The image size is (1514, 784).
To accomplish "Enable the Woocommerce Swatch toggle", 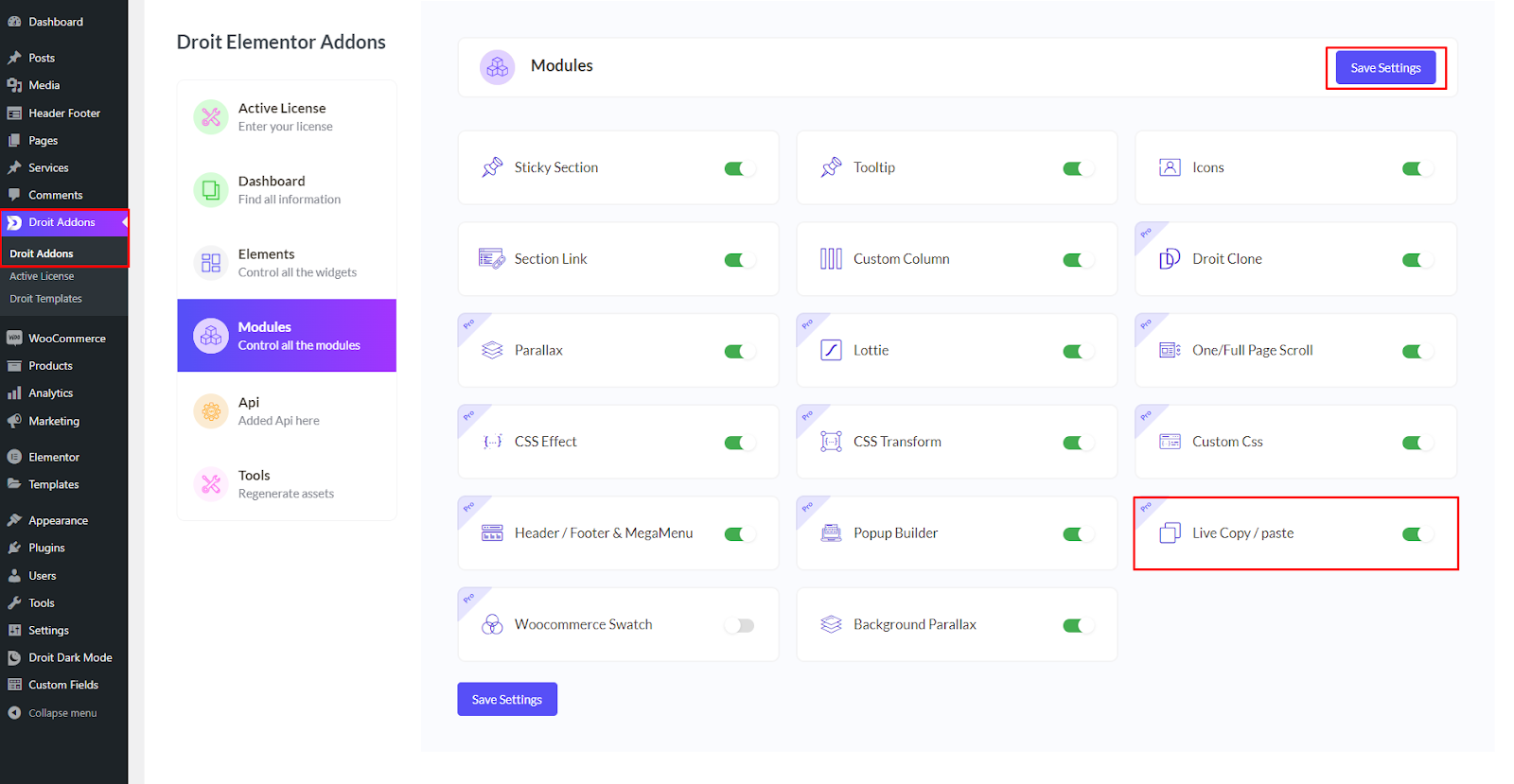I will click(739, 625).
